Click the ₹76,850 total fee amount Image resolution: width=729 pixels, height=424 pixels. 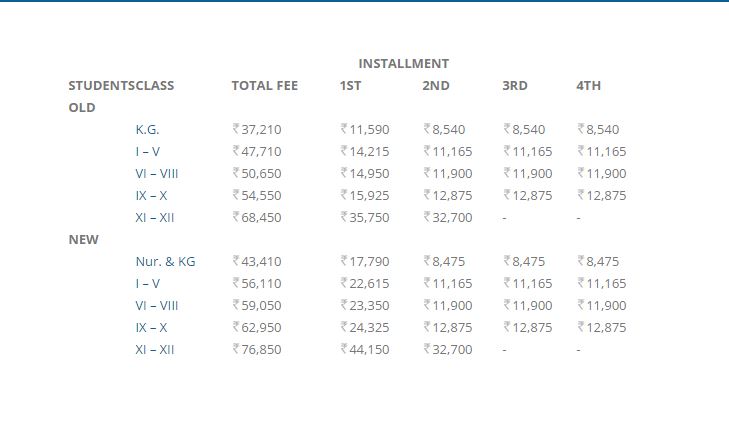pyautogui.click(x=256, y=349)
